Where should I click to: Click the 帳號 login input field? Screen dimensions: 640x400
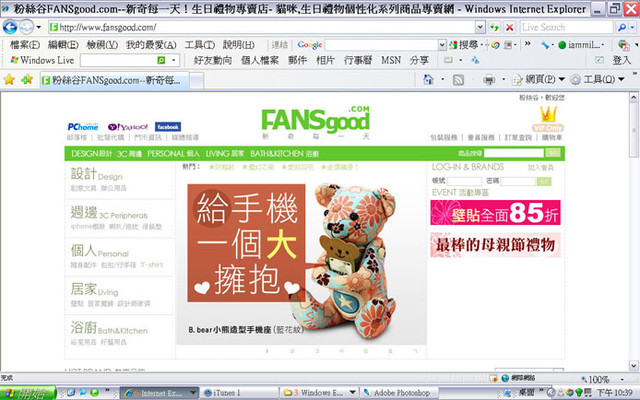(x=464, y=181)
